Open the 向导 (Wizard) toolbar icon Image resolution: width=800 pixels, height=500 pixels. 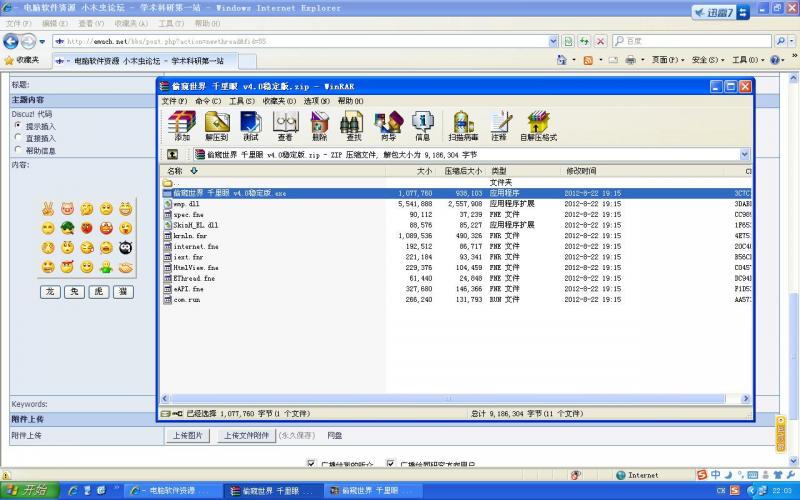coord(388,126)
